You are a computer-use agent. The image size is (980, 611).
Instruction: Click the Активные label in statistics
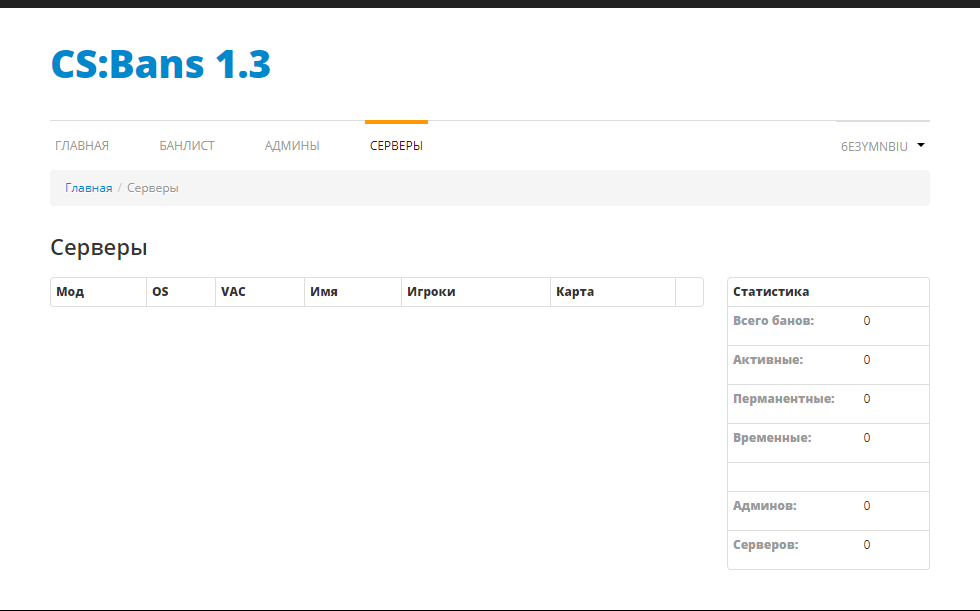point(768,360)
